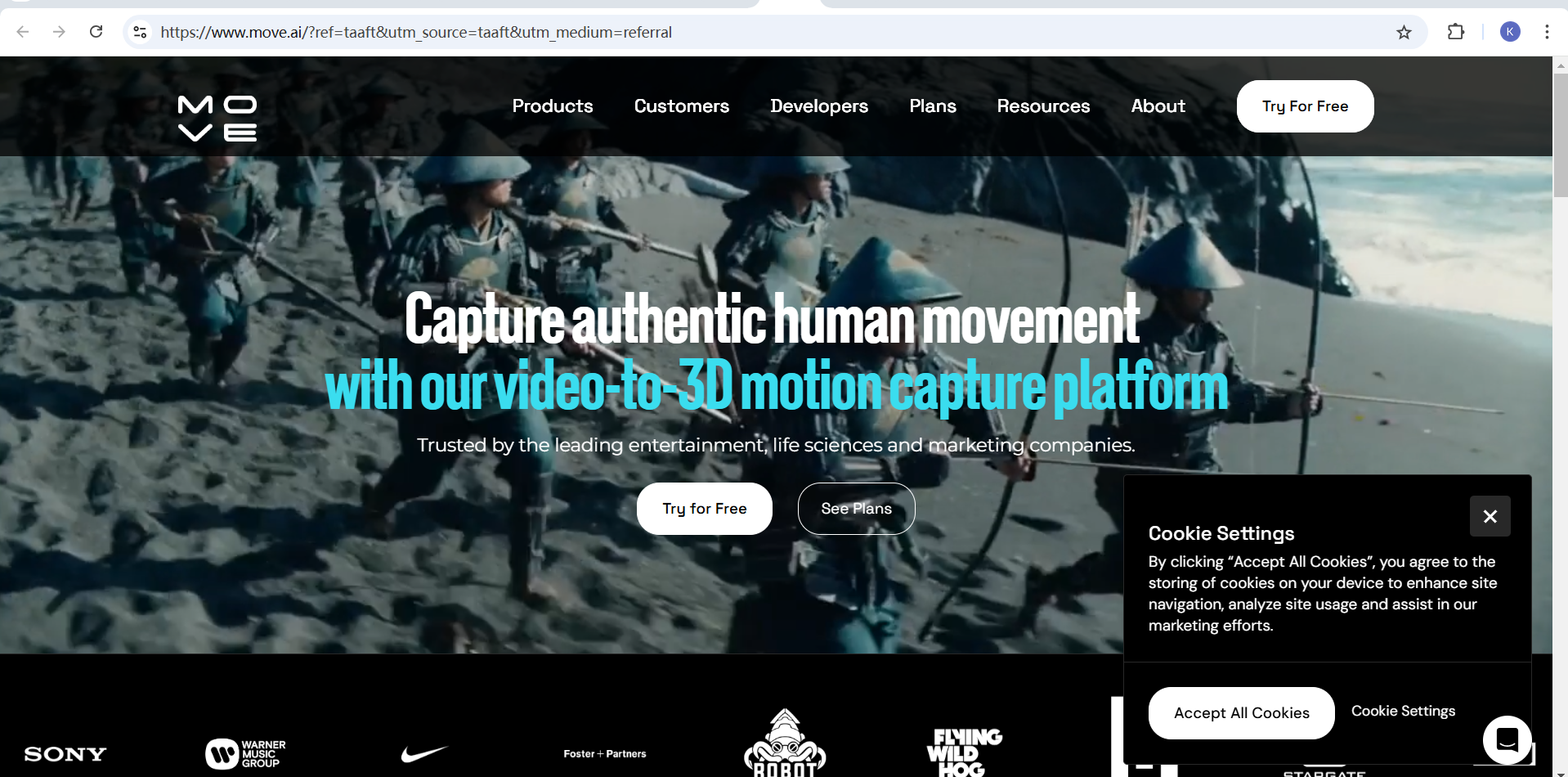Reload the page with refresh icon
1568x777 pixels.
[x=96, y=32]
